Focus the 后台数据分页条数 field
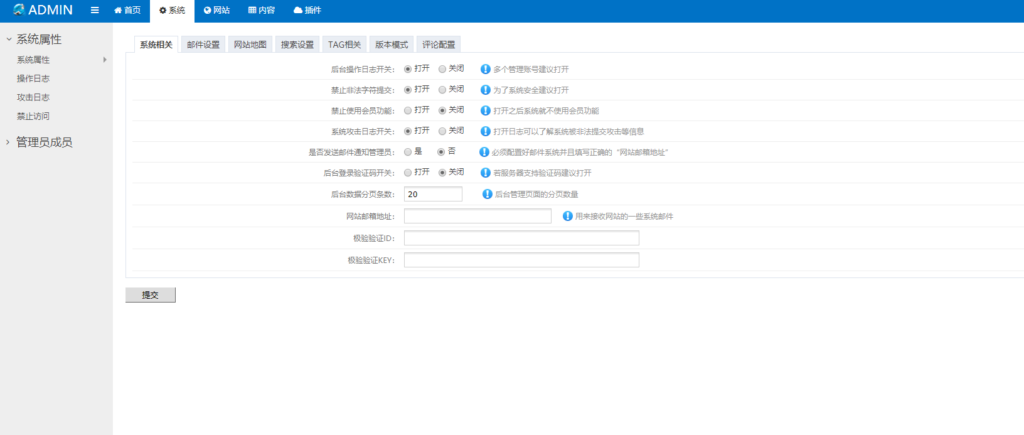 pyautogui.click(x=433, y=194)
